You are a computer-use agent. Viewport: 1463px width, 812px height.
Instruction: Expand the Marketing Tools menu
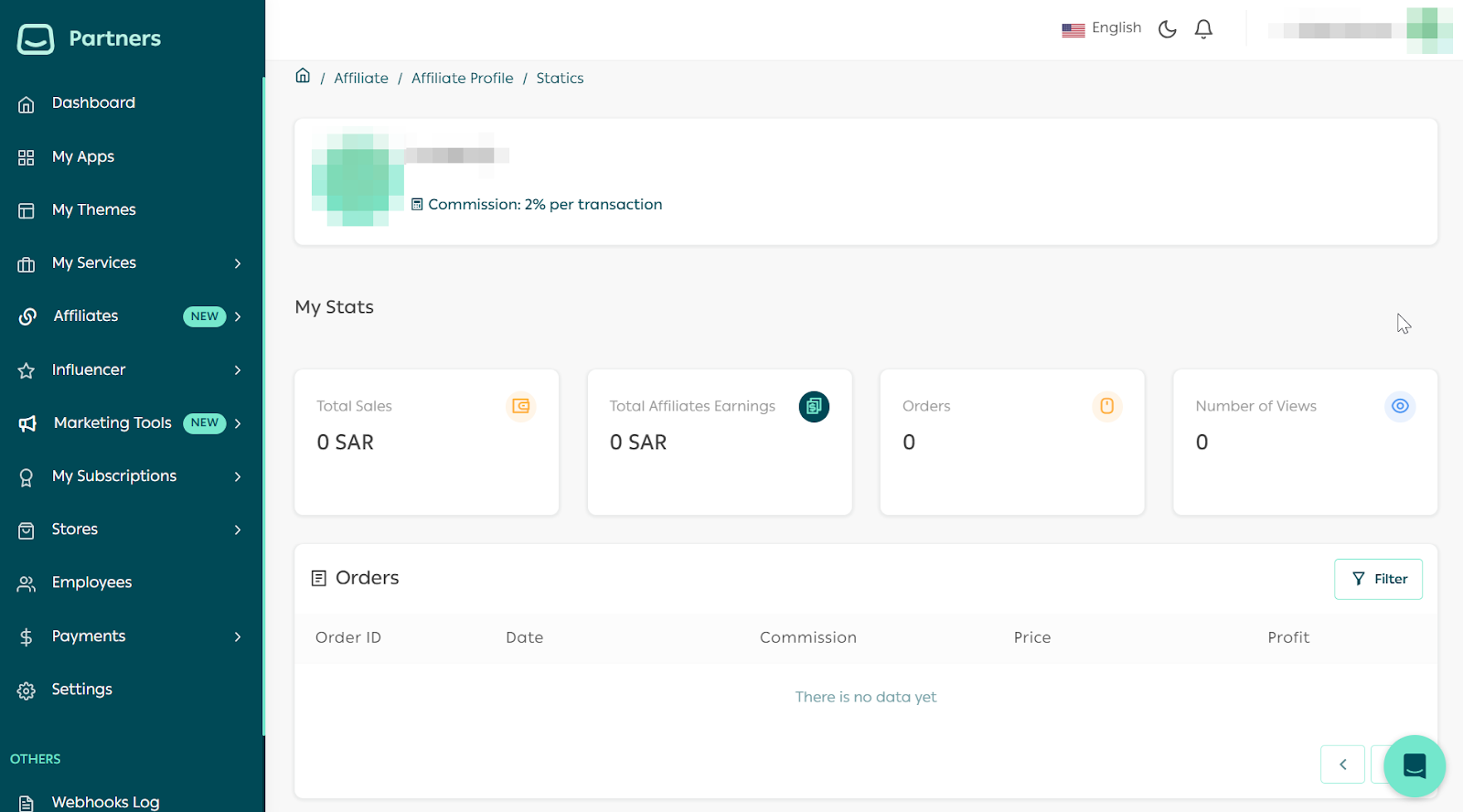(237, 423)
